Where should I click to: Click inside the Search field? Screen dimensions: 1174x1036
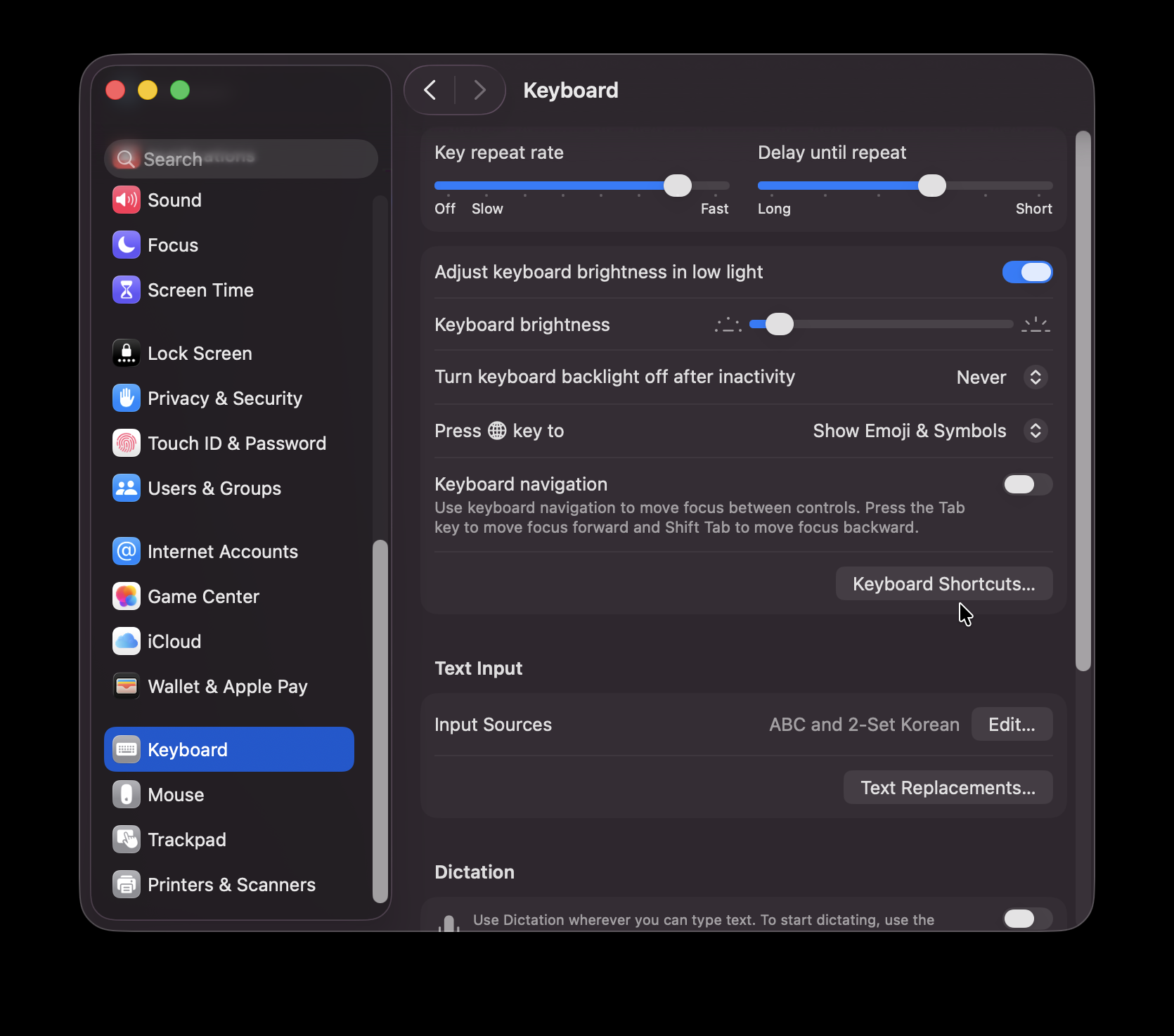240,158
